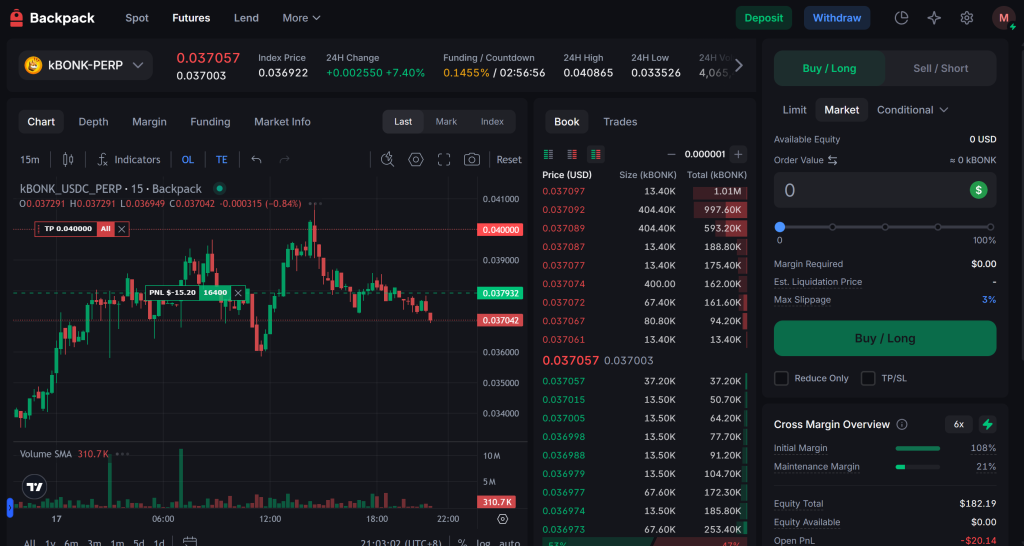Click the TradingView logo on chart
1024x546 pixels.
click(35, 487)
